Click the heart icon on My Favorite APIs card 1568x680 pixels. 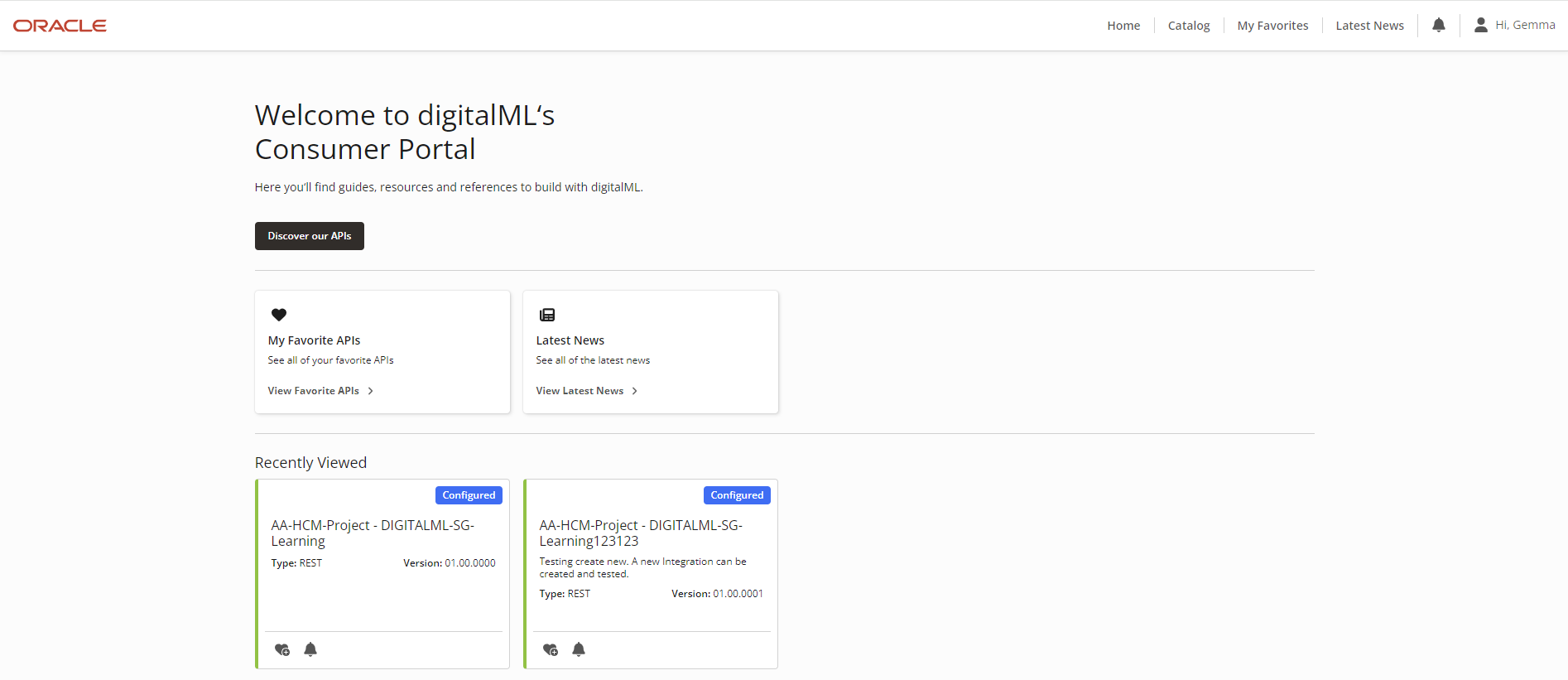pyautogui.click(x=279, y=315)
